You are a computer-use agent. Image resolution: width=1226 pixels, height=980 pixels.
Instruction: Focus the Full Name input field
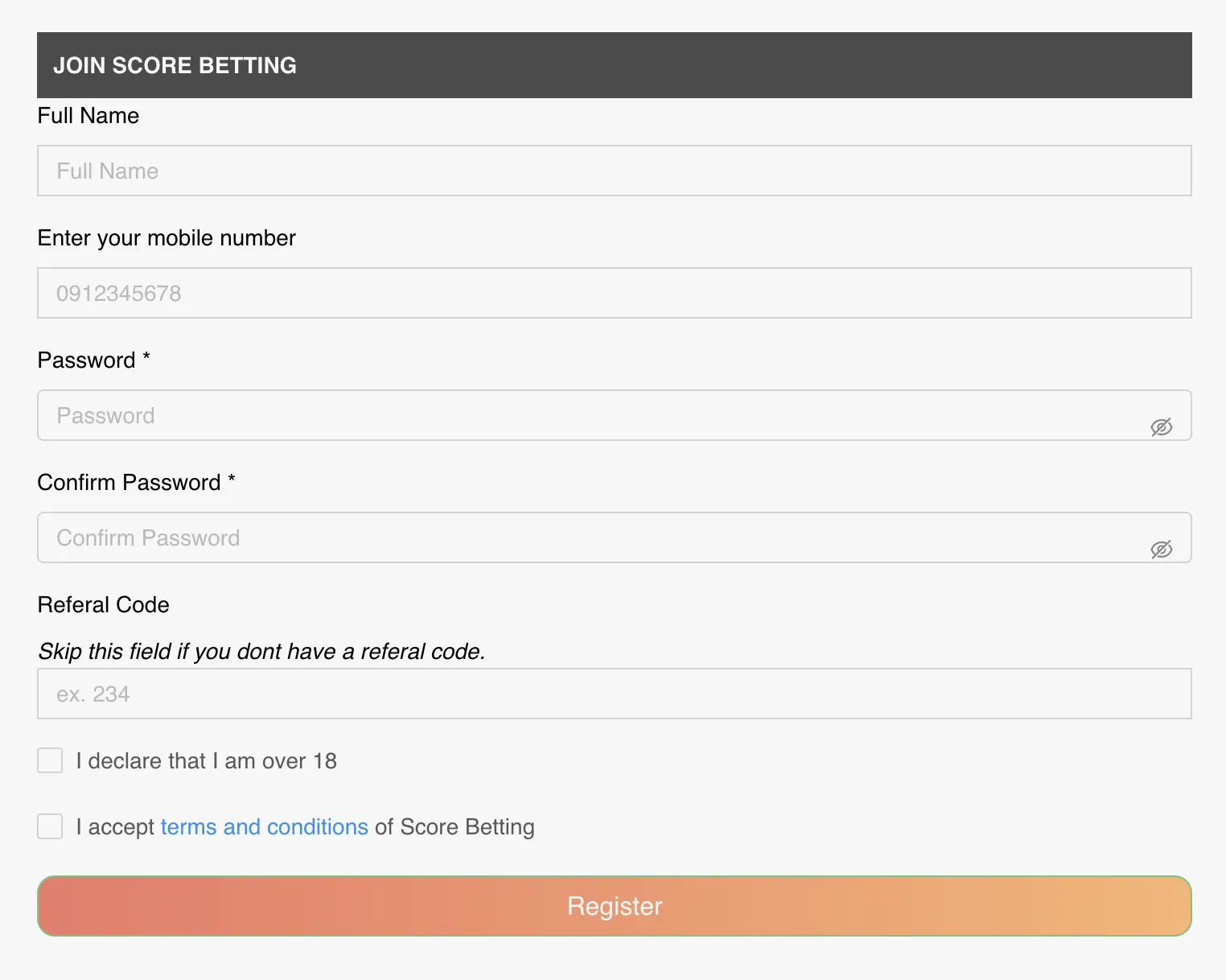615,171
